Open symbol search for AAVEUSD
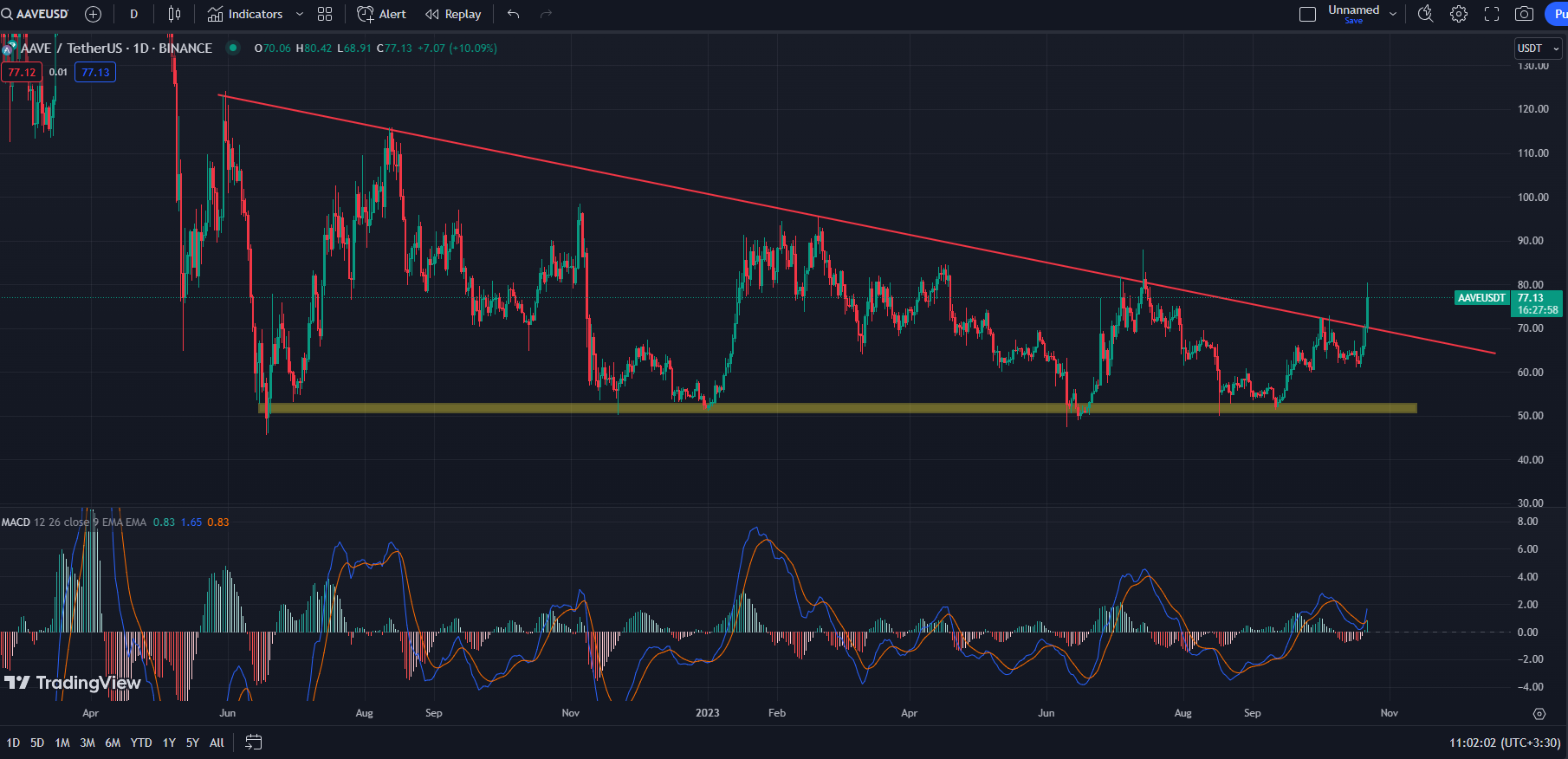This screenshot has width=1568, height=759. (x=36, y=14)
